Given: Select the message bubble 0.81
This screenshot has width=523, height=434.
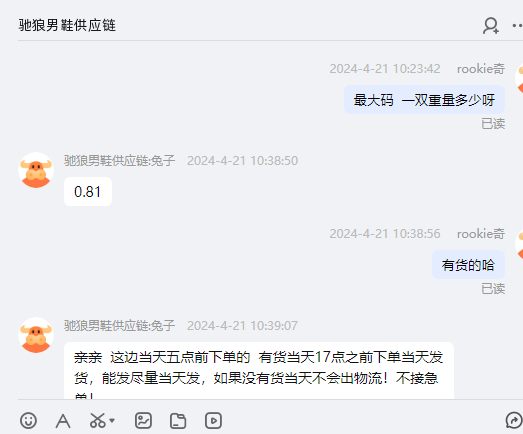Looking at the screenshot, I should 88,191.
